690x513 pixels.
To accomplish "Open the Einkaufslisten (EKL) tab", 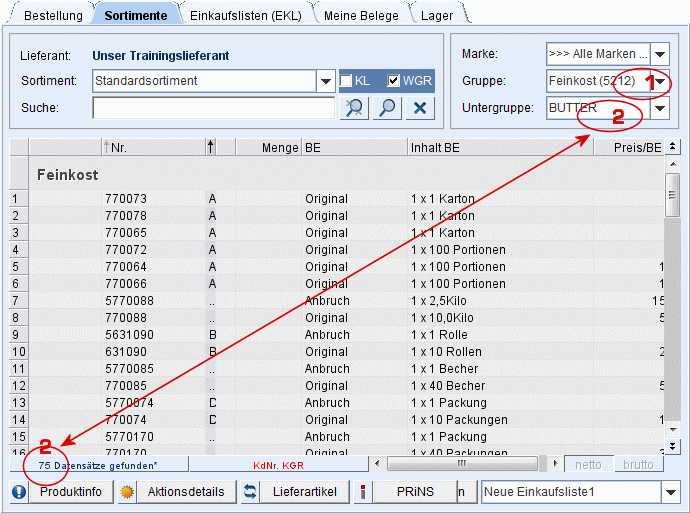I will click(245, 16).
